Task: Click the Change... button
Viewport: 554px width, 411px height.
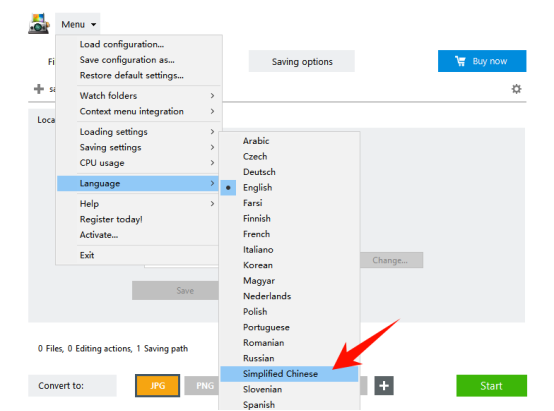Action: coord(391,260)
